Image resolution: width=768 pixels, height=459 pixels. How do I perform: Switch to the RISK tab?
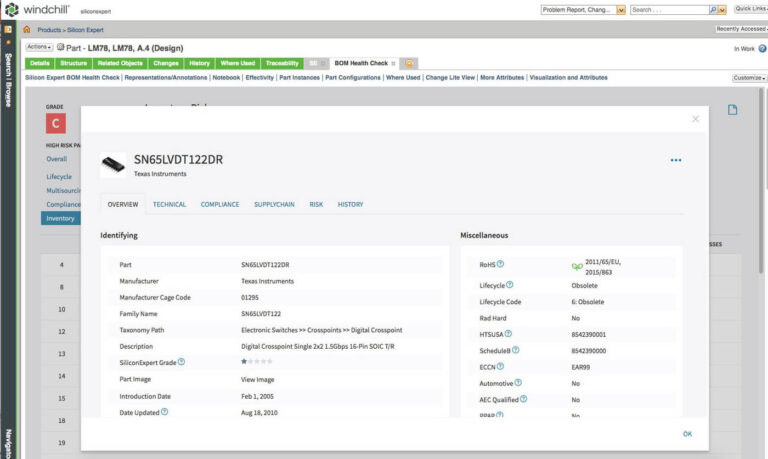click(316, 204)
